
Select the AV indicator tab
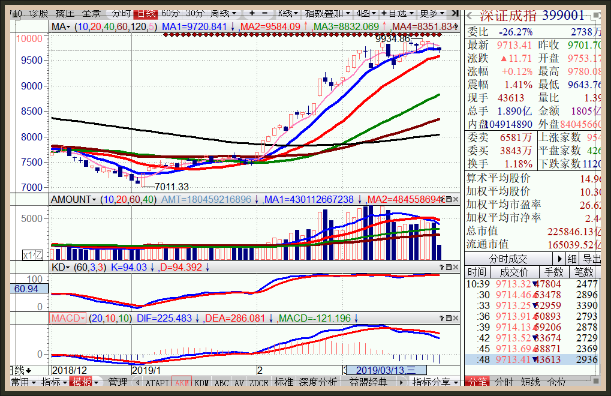[239, 383]
